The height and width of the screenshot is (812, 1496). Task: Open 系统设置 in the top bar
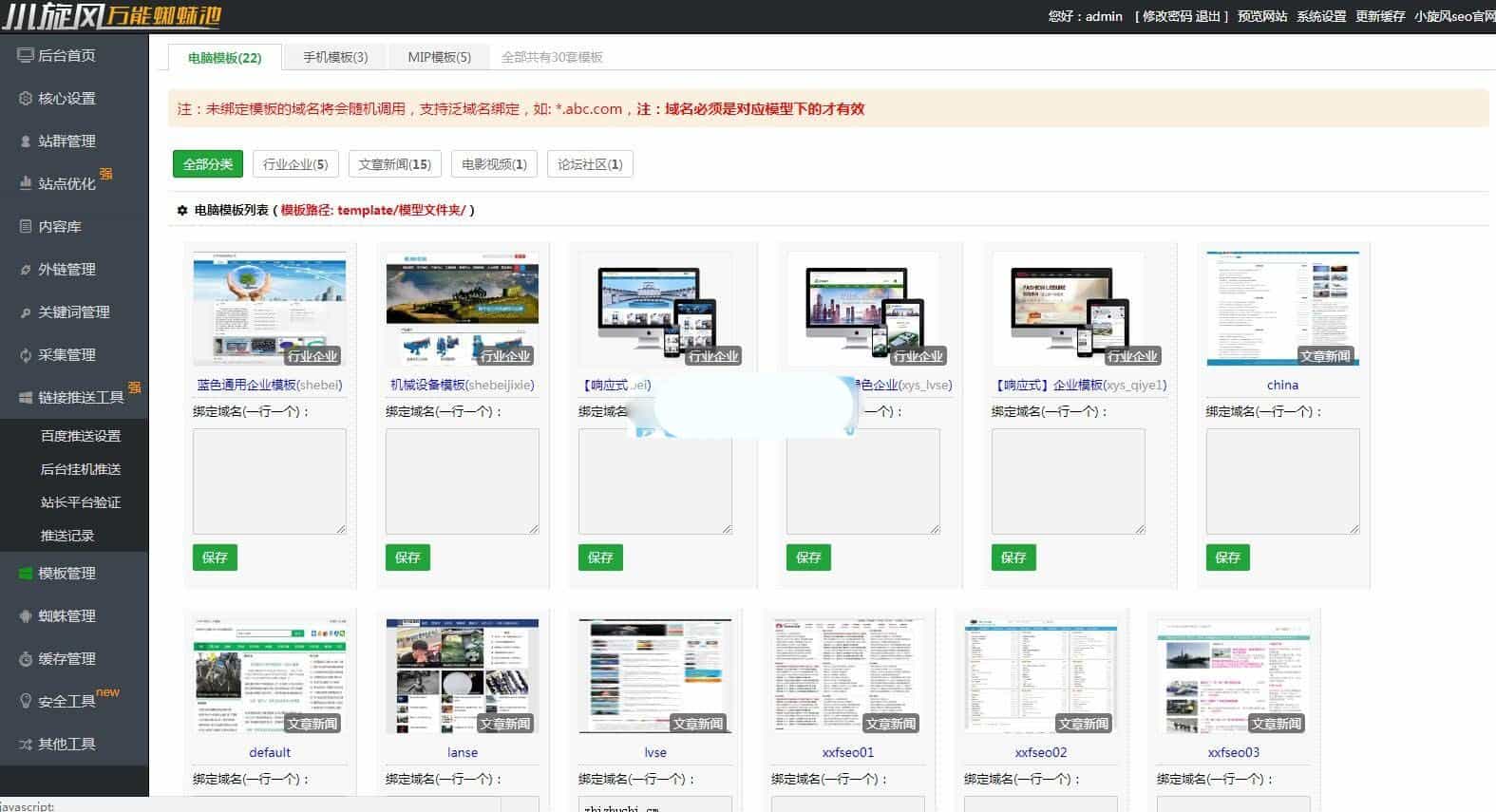coord(1322,16)
